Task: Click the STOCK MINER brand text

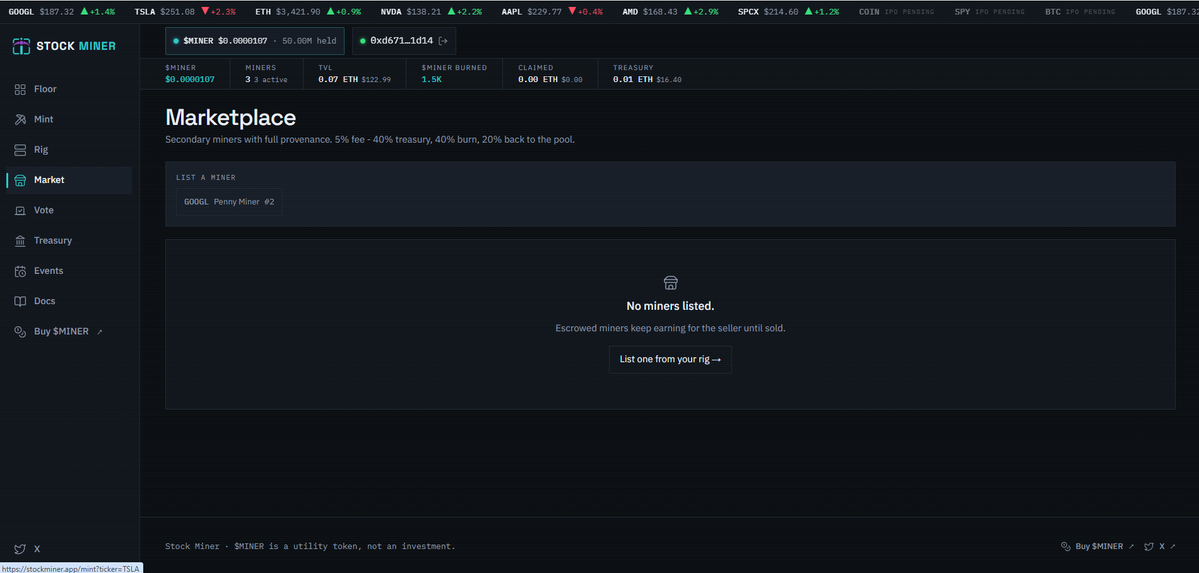Action: (76, 46)
